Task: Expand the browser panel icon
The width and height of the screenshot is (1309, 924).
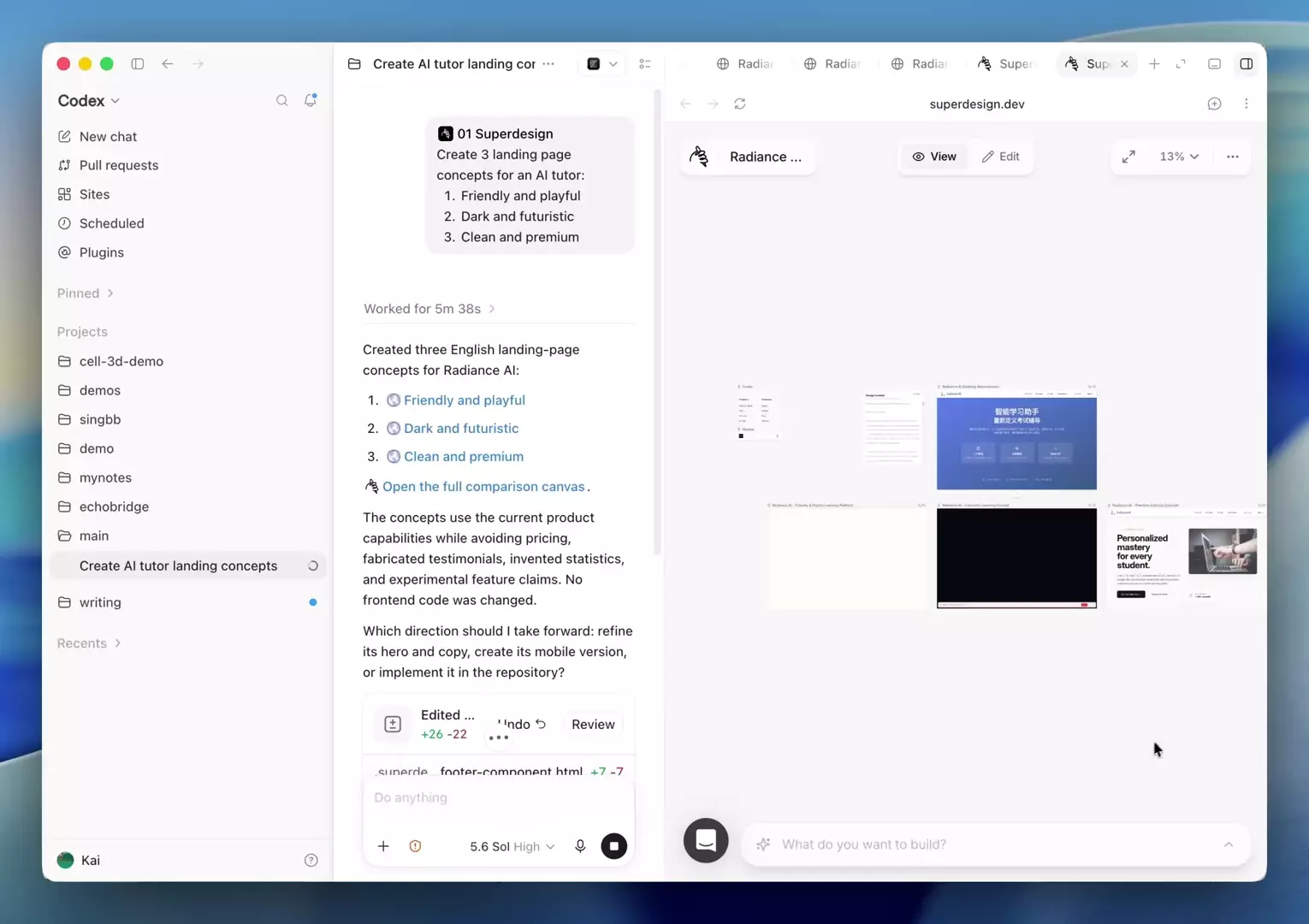Action: 1181,63
